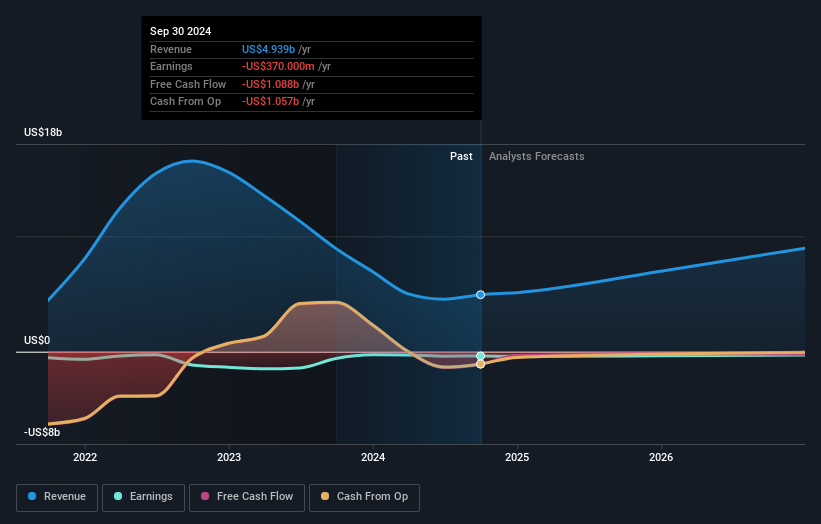Click the -US$8b y-axis label
Screen dimensions: 821x524
pyautogui.click(x=42, y=432)
